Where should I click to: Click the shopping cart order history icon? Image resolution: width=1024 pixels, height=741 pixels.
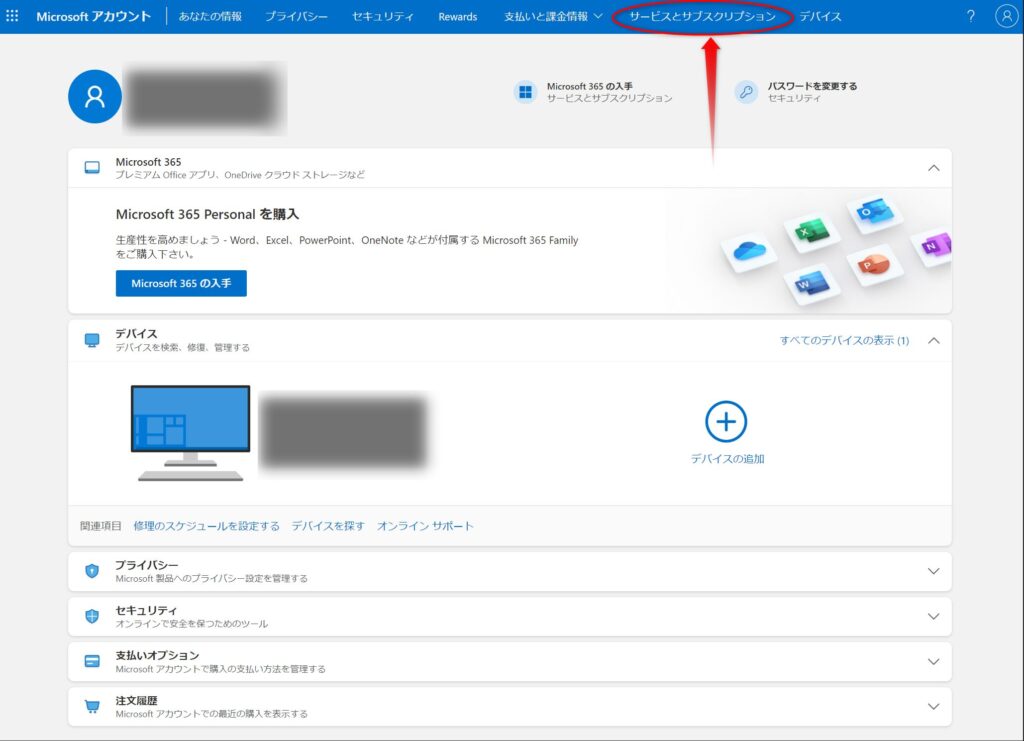(x=92, y=707)
